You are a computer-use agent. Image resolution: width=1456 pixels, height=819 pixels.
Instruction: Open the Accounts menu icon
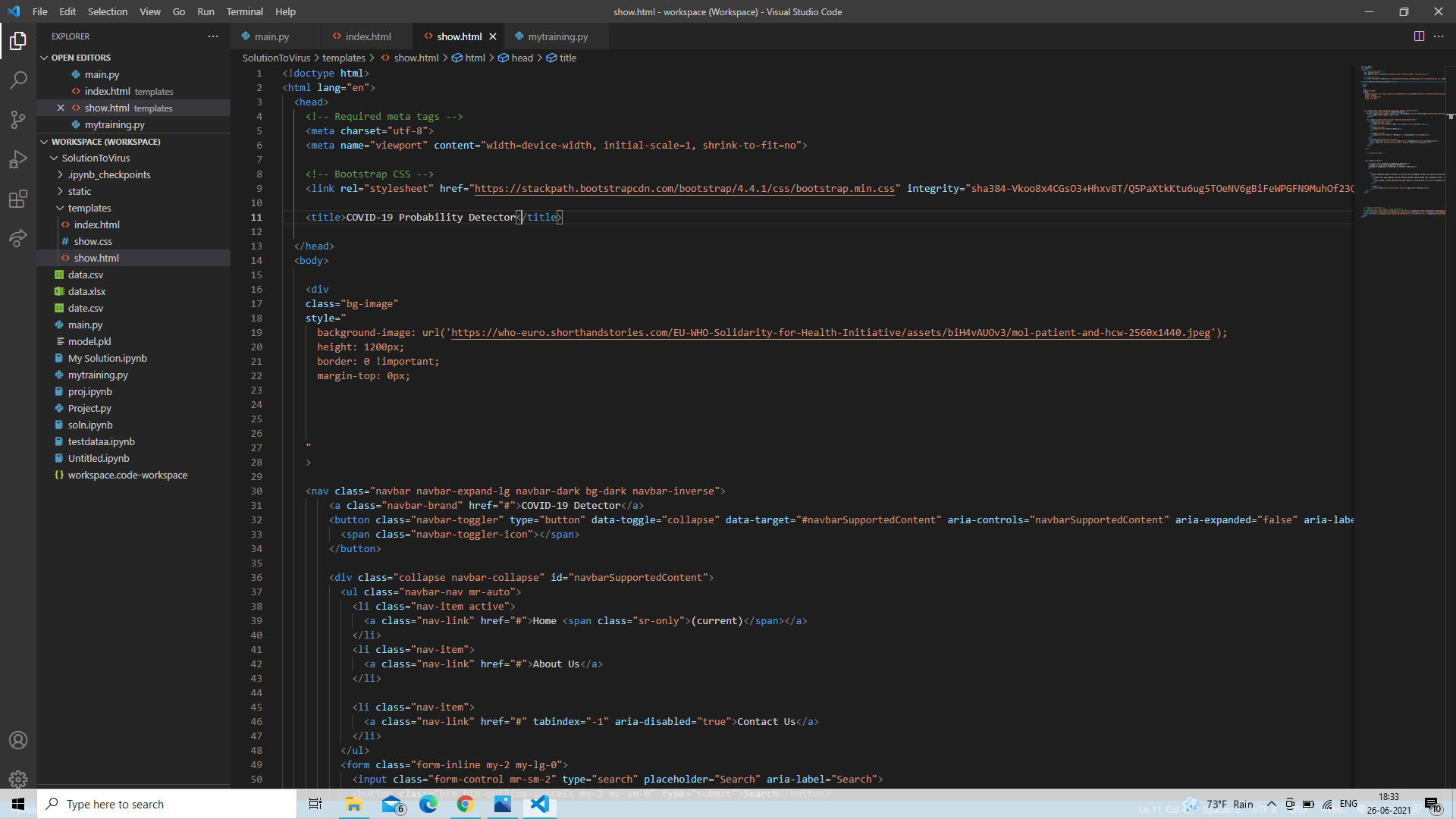coord(18,740)
